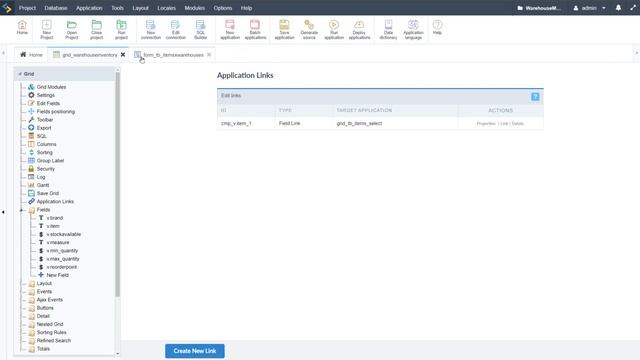Select grid_tb_items_select target application cell

395,123
